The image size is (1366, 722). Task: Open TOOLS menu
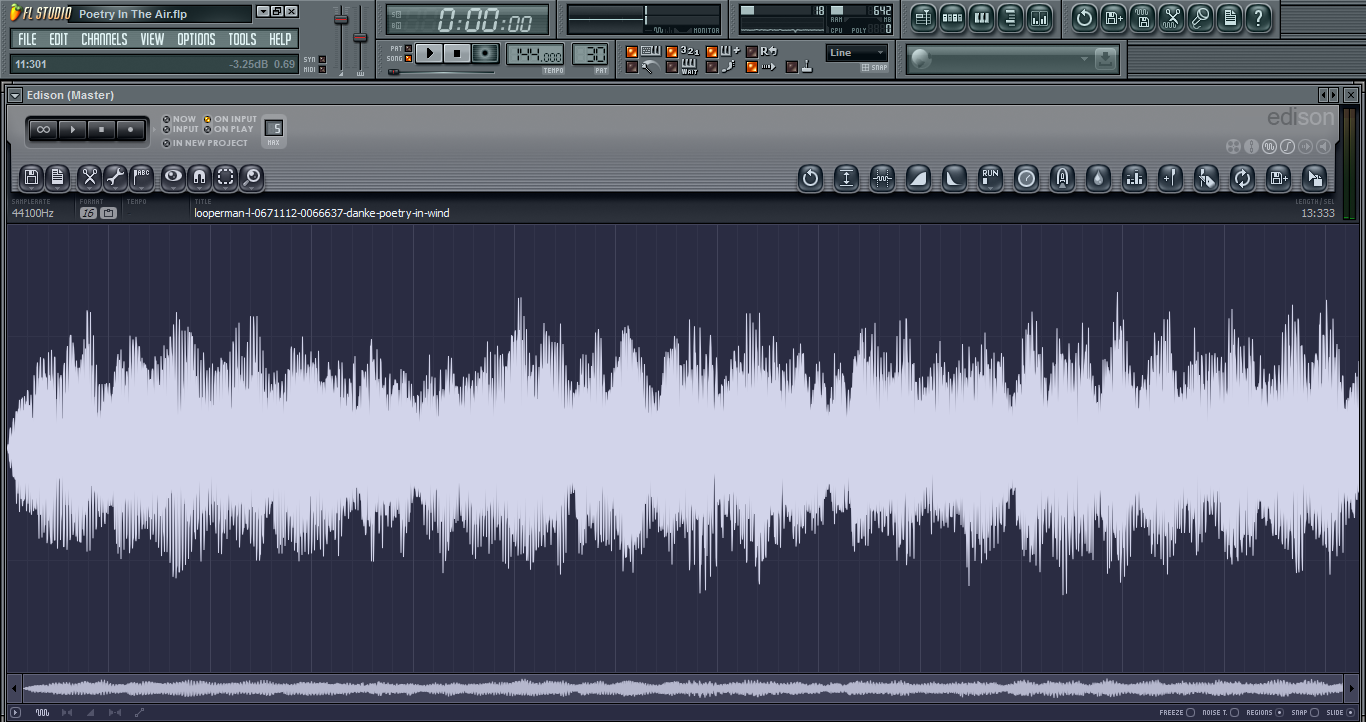(242, 40)
